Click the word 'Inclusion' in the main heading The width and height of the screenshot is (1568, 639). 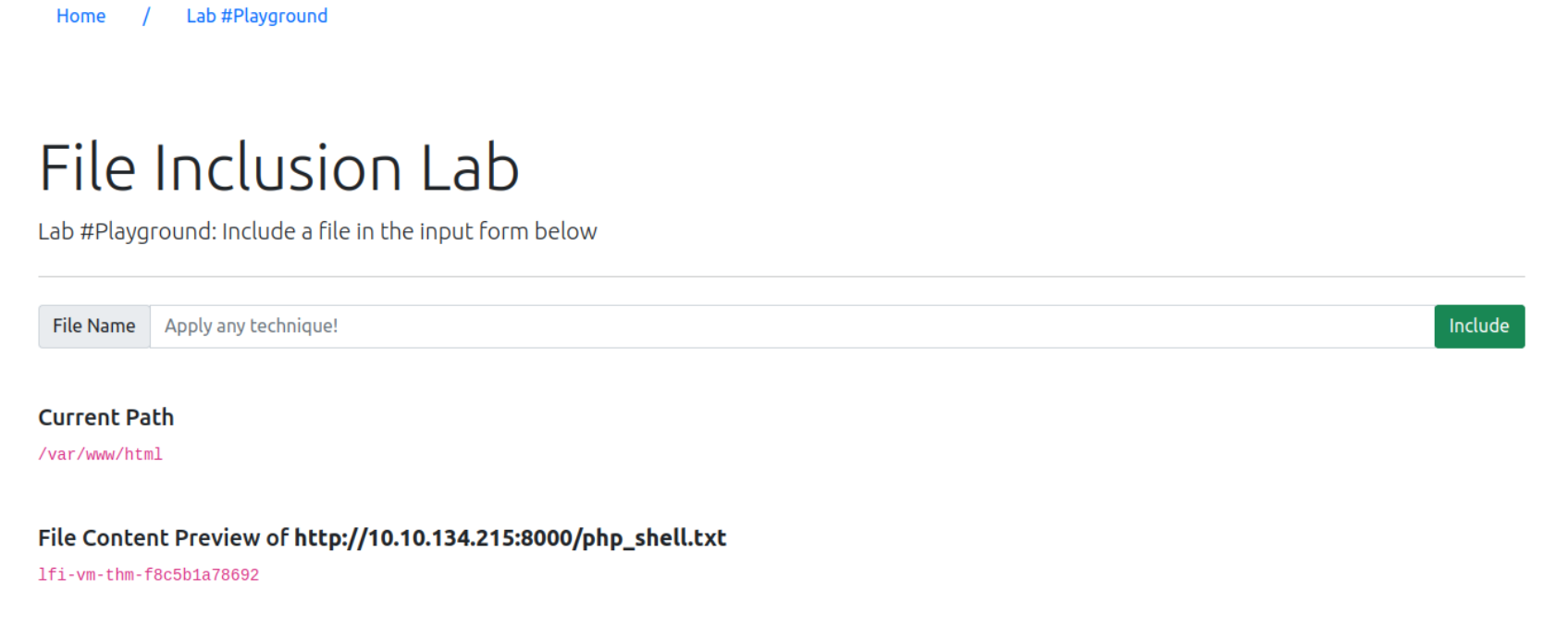pyautogui.click(x=278, y=168)
